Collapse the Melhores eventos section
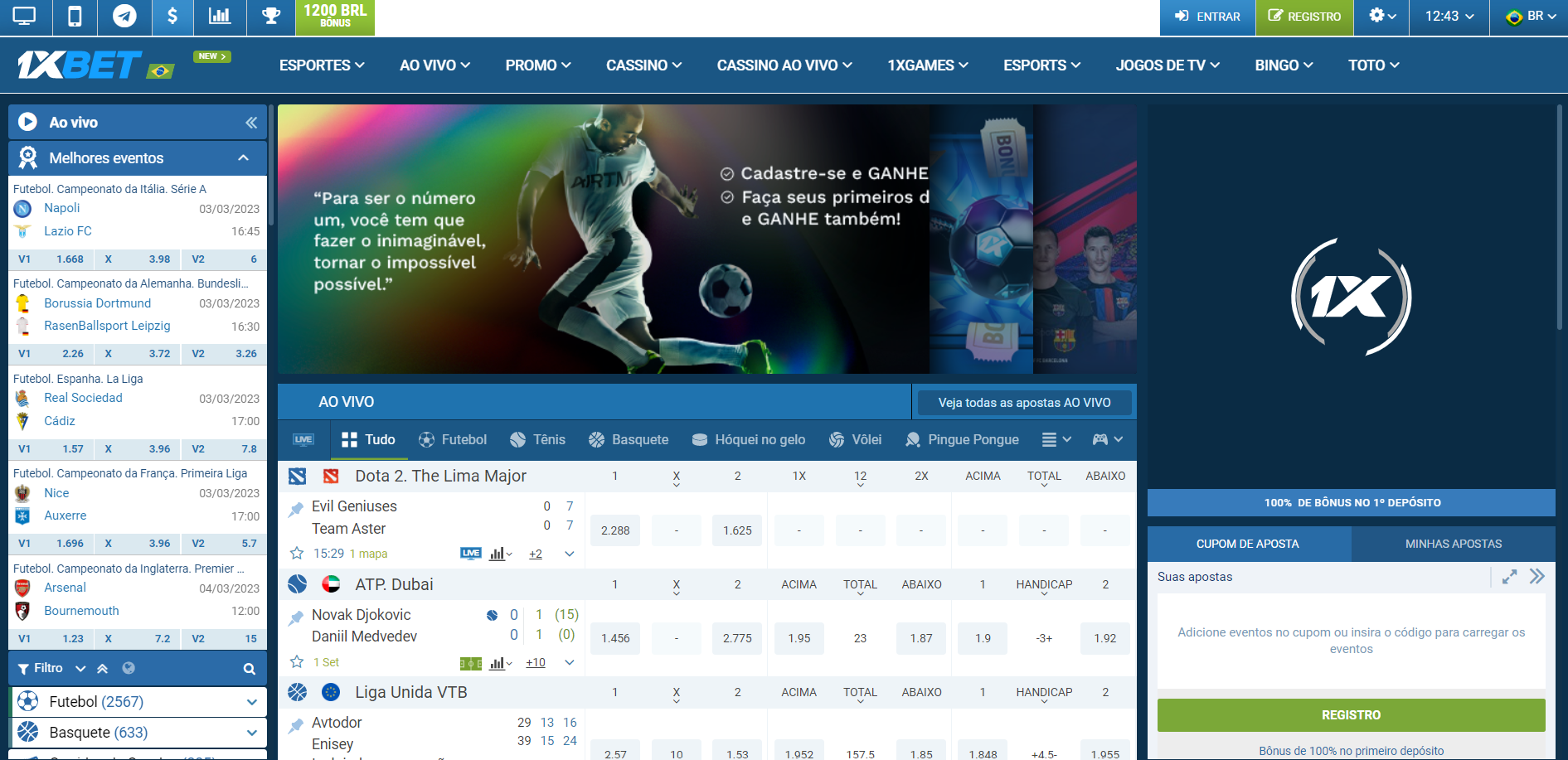Image resolution: width=1568 pixels, height=760 pixels. tap(243, 158)
